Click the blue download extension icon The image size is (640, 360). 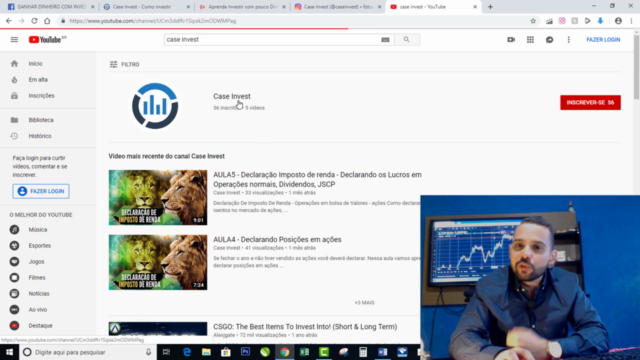(600, 21)
